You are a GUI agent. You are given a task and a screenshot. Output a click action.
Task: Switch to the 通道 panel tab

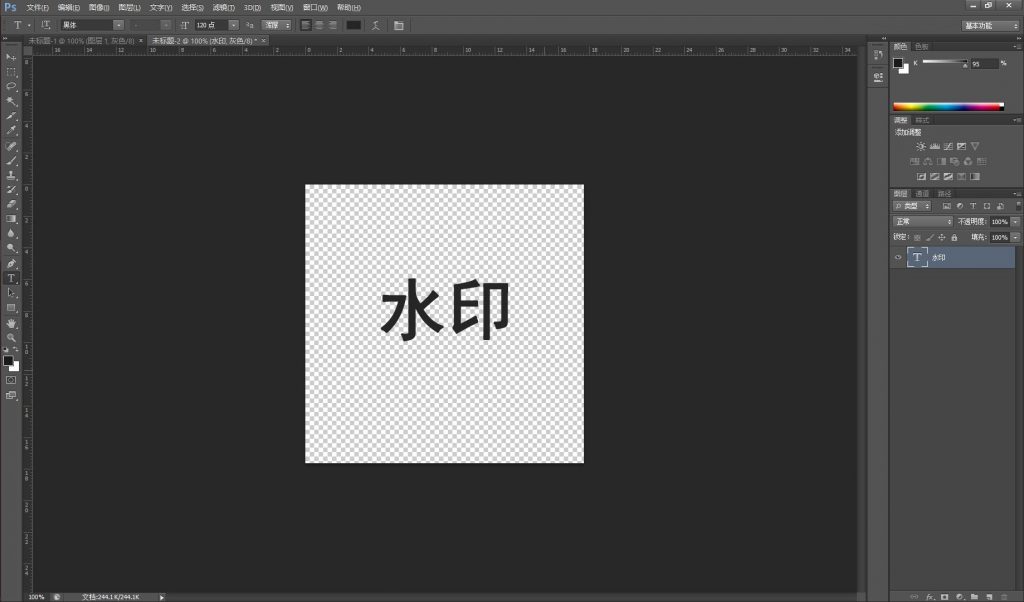pyautogui.click(x=922, y=193)
